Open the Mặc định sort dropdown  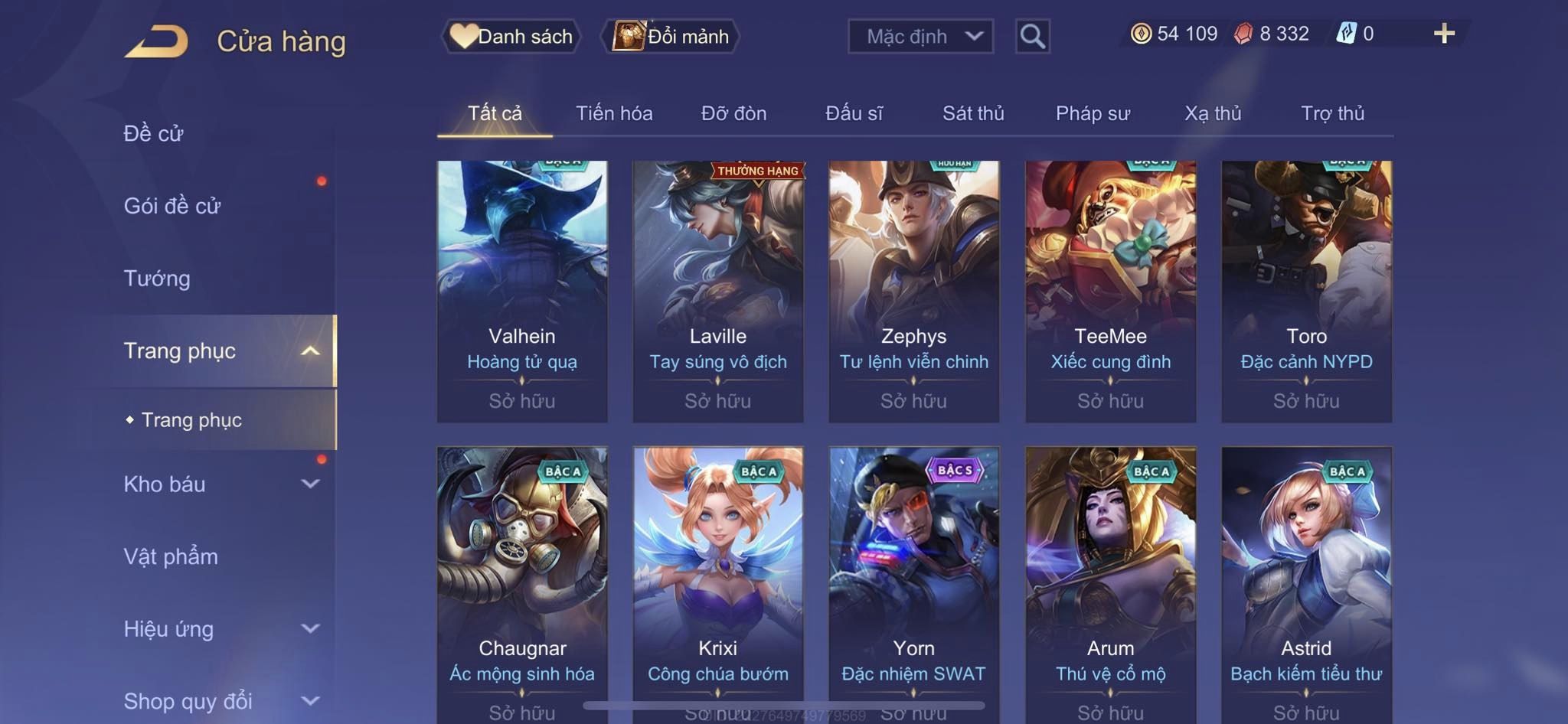(920, 36)
